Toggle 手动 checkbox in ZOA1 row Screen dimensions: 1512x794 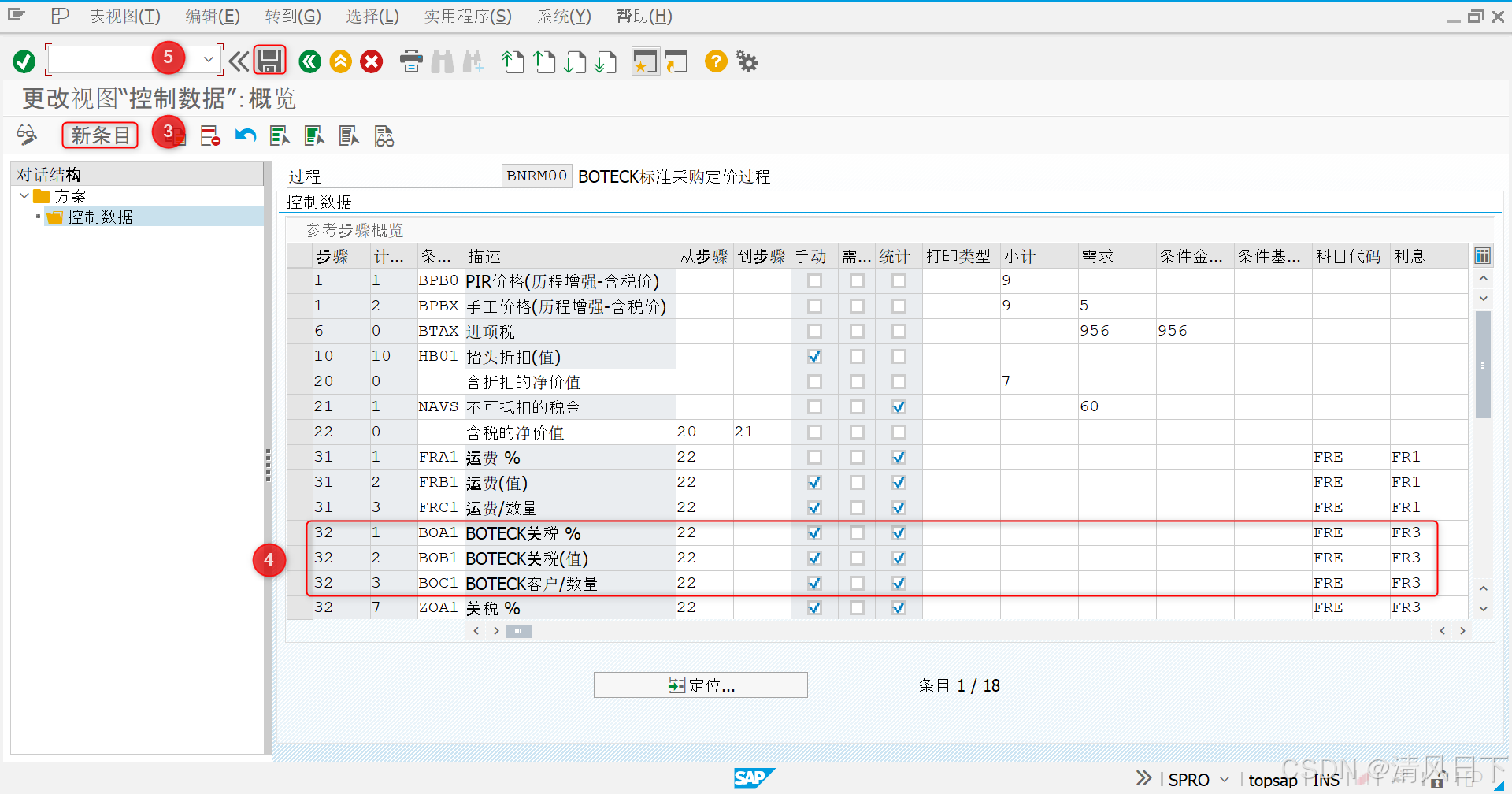pyautogui.click(x=814, y=608)
